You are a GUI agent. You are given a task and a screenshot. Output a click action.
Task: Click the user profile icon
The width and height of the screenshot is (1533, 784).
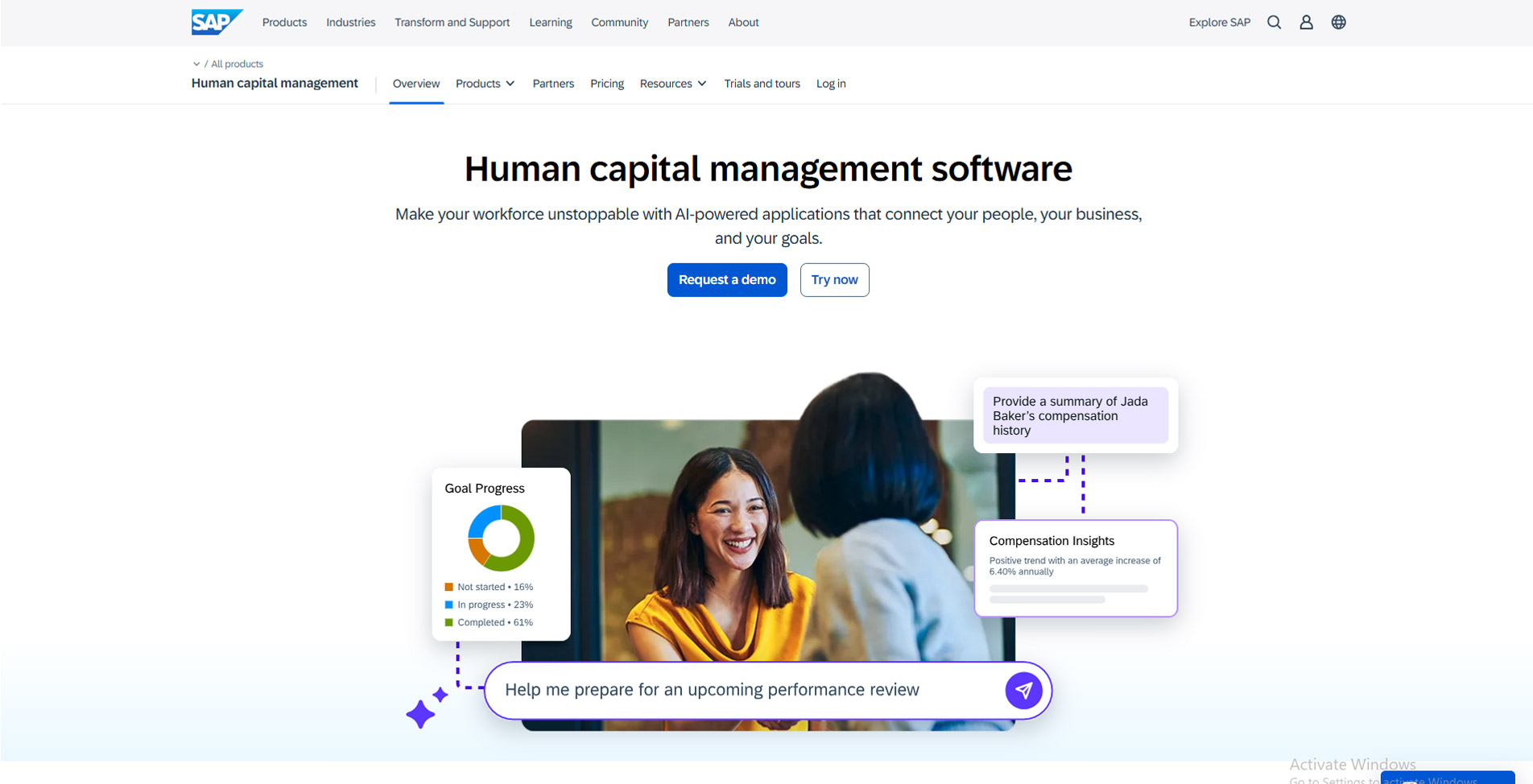click(1306, 22)
